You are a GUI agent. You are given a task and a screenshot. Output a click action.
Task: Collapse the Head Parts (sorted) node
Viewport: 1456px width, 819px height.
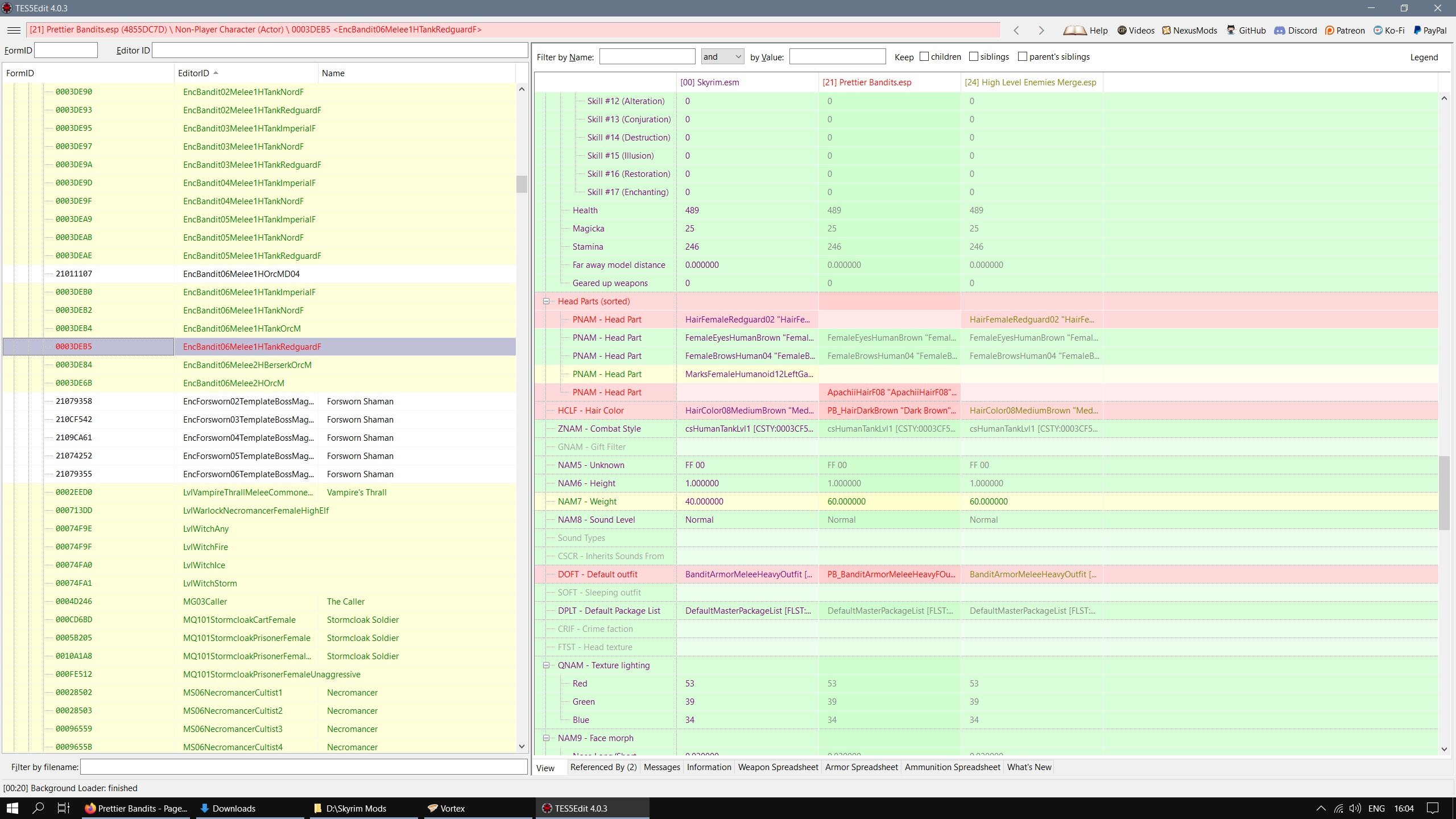tap(546, 301)
